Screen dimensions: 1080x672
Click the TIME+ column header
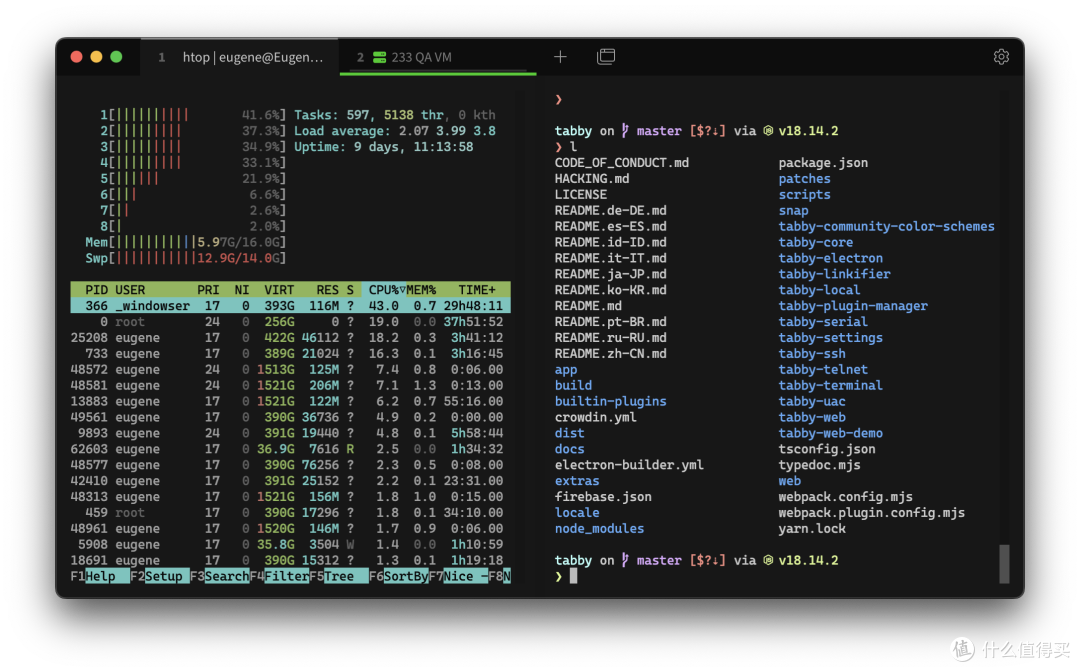coord(477,290)
